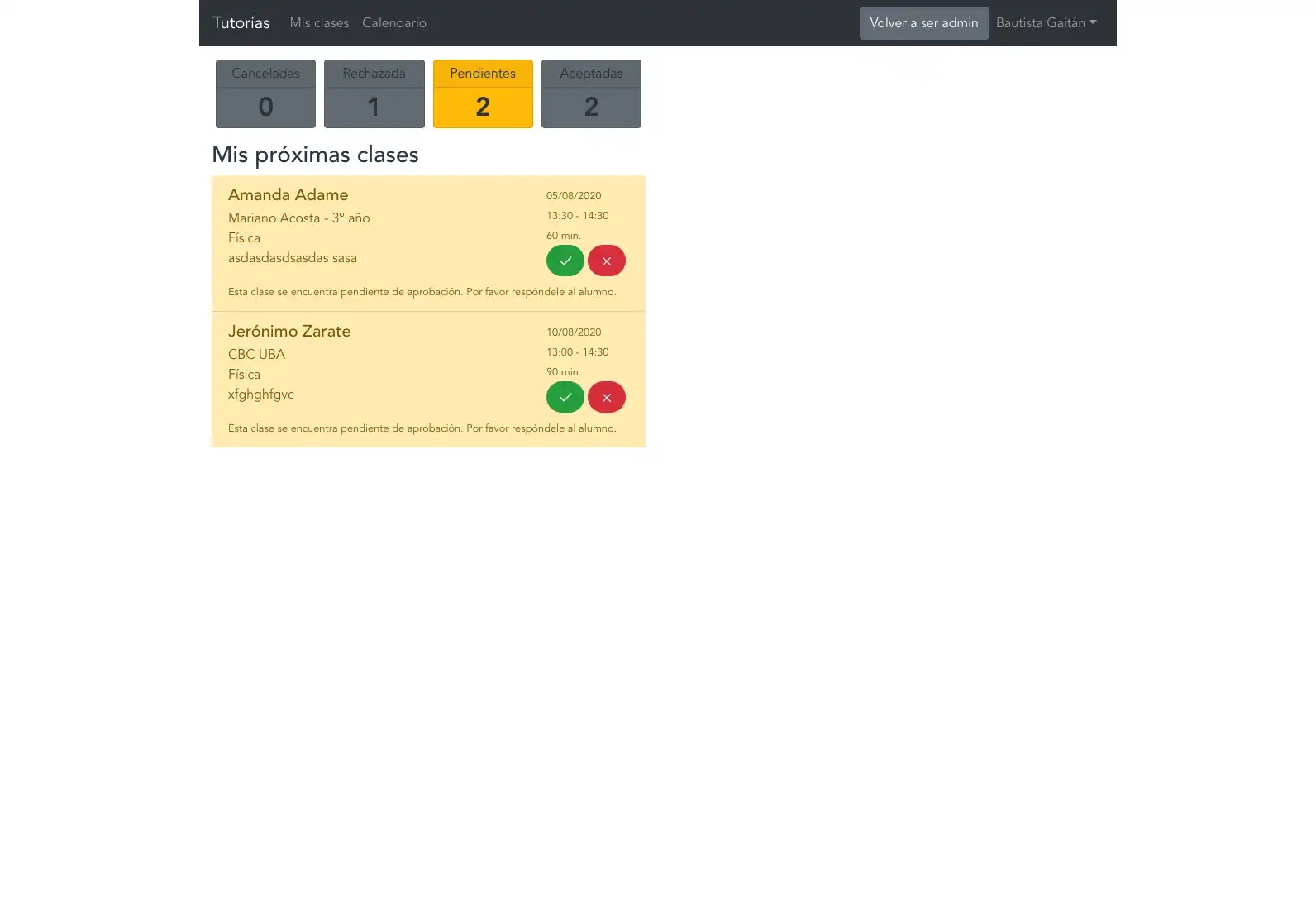This screenshot has width=1316, height=904.
Task: Reject Jerónimo Zarate's class with red X
Action: (606, 397)
